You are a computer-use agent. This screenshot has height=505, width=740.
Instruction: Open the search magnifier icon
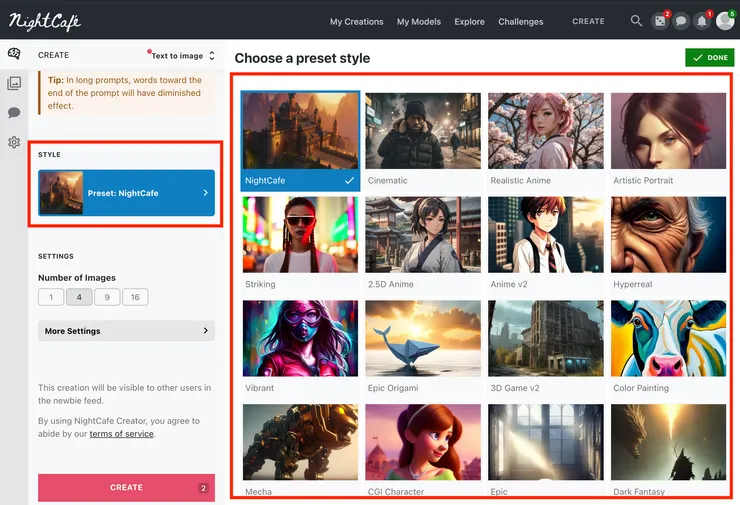click(x=636, y=21)
